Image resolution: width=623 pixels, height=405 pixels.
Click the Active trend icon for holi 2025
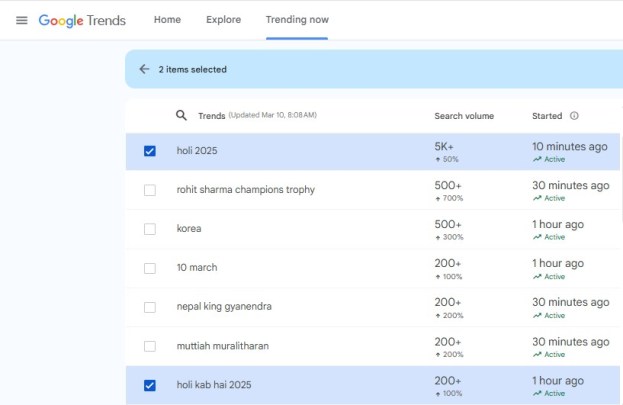[537, 159]
